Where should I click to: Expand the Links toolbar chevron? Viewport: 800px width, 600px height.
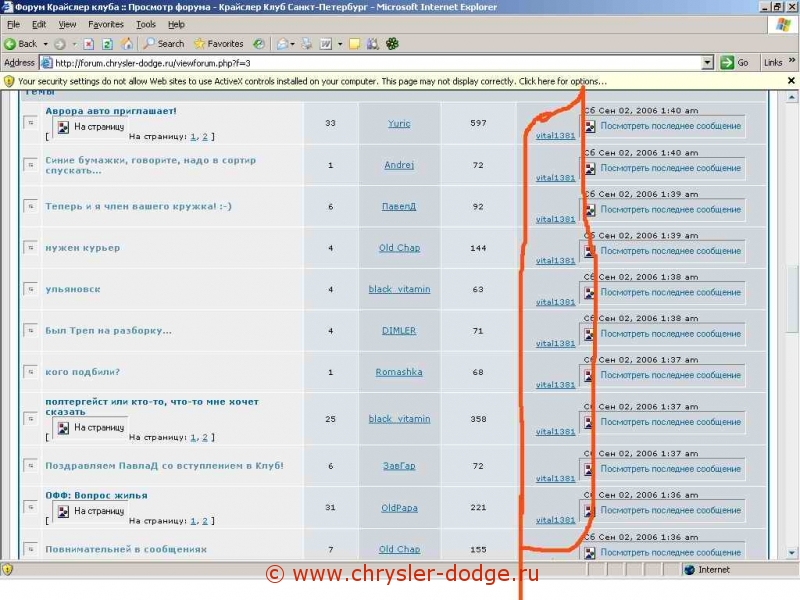click(x=791, y=61)
